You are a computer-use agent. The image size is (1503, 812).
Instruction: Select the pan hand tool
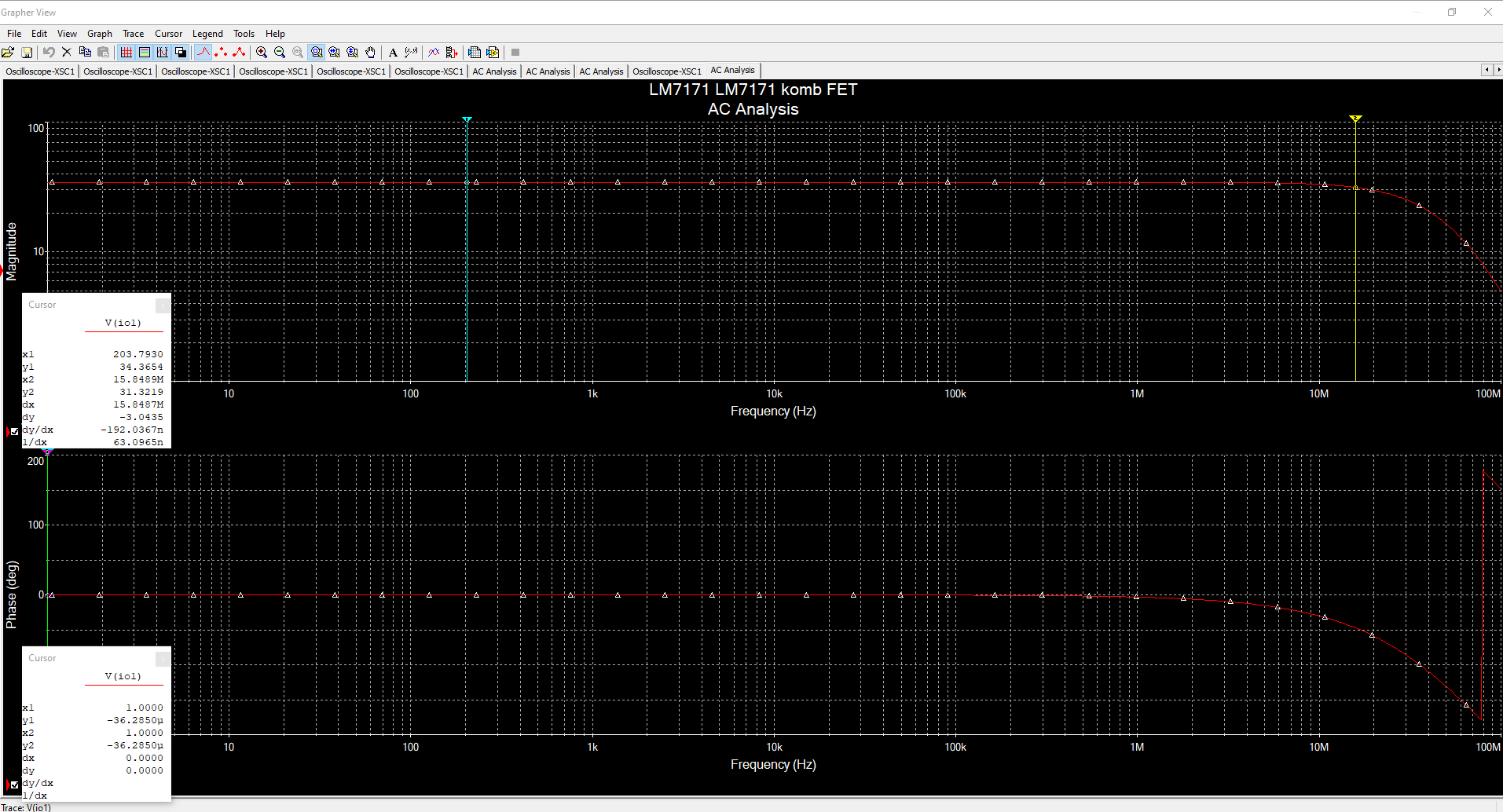[x=371, y=53]
